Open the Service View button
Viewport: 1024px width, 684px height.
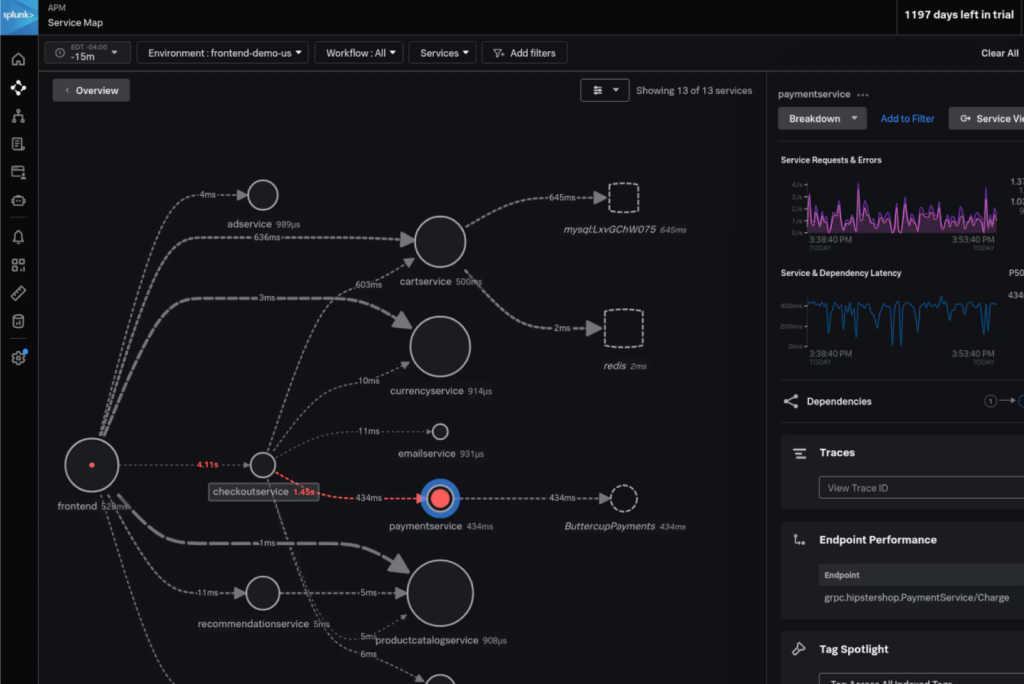tap(986, 118)
